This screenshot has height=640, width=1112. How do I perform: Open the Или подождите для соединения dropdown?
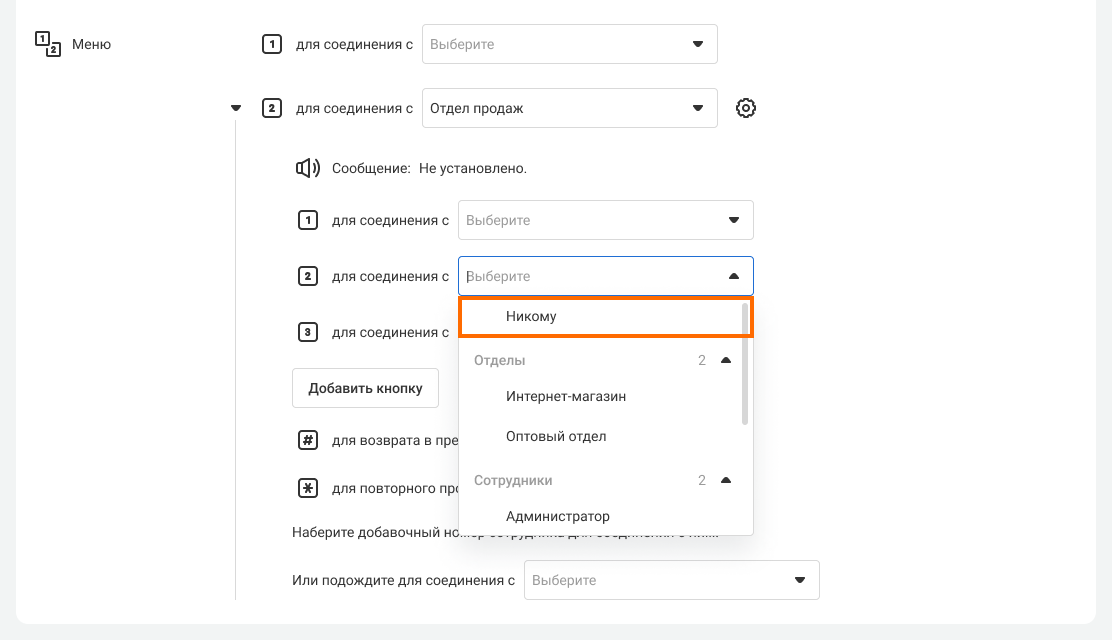click(x=672, y=580)
